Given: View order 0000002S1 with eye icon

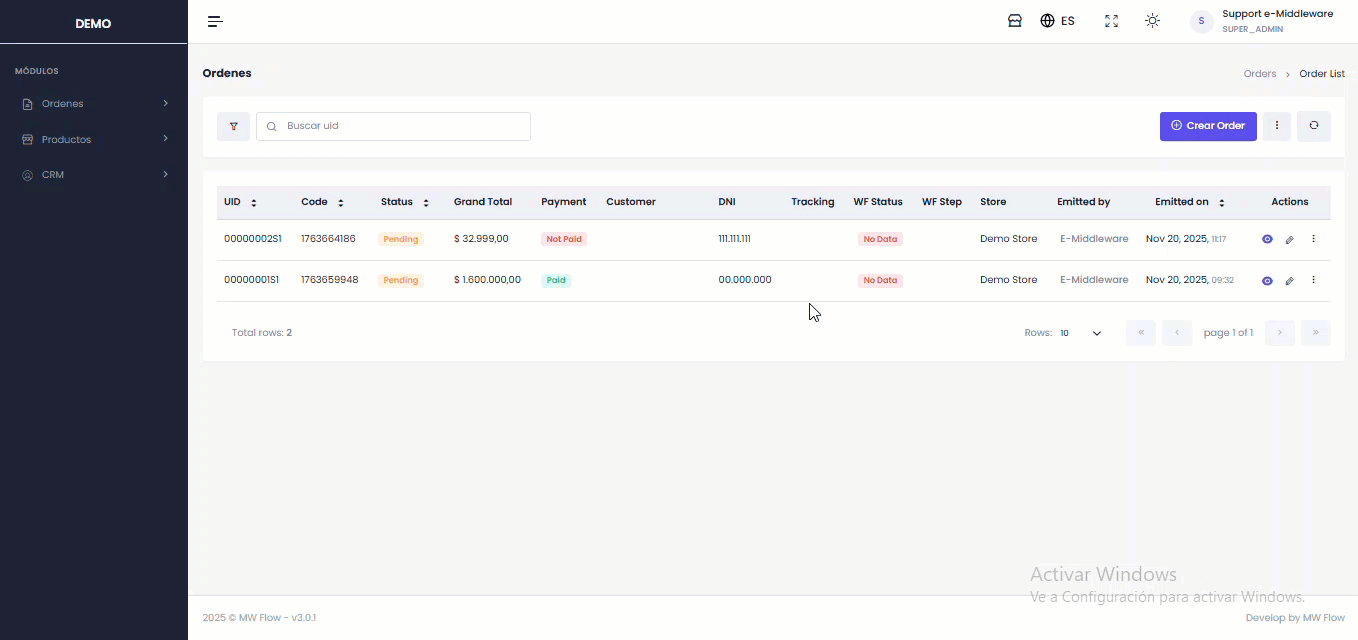Looking at the screenshot, I should coord(1267,240).
